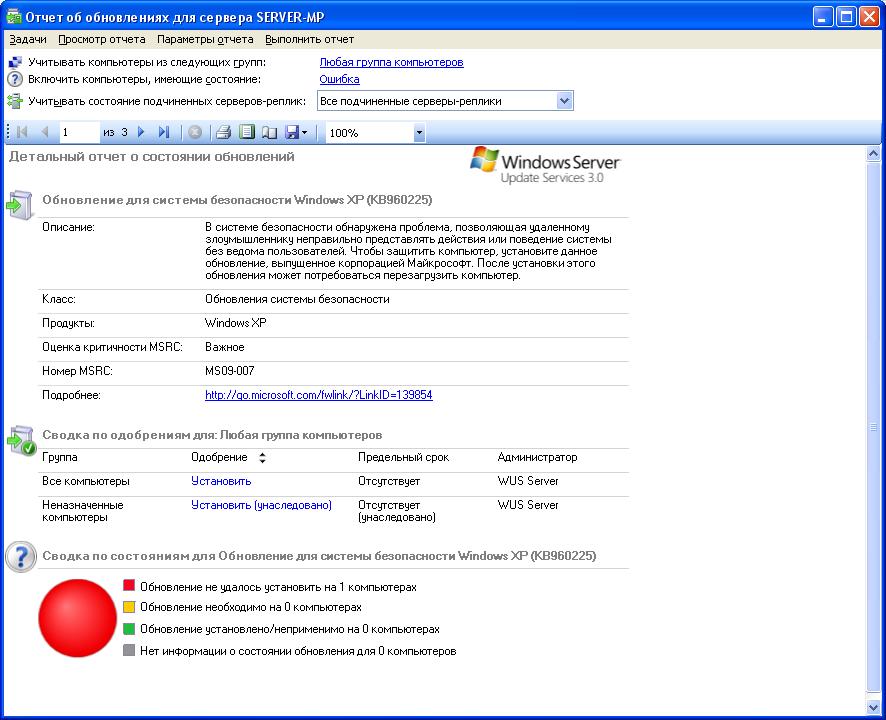Open the Задачи menu

28,40
